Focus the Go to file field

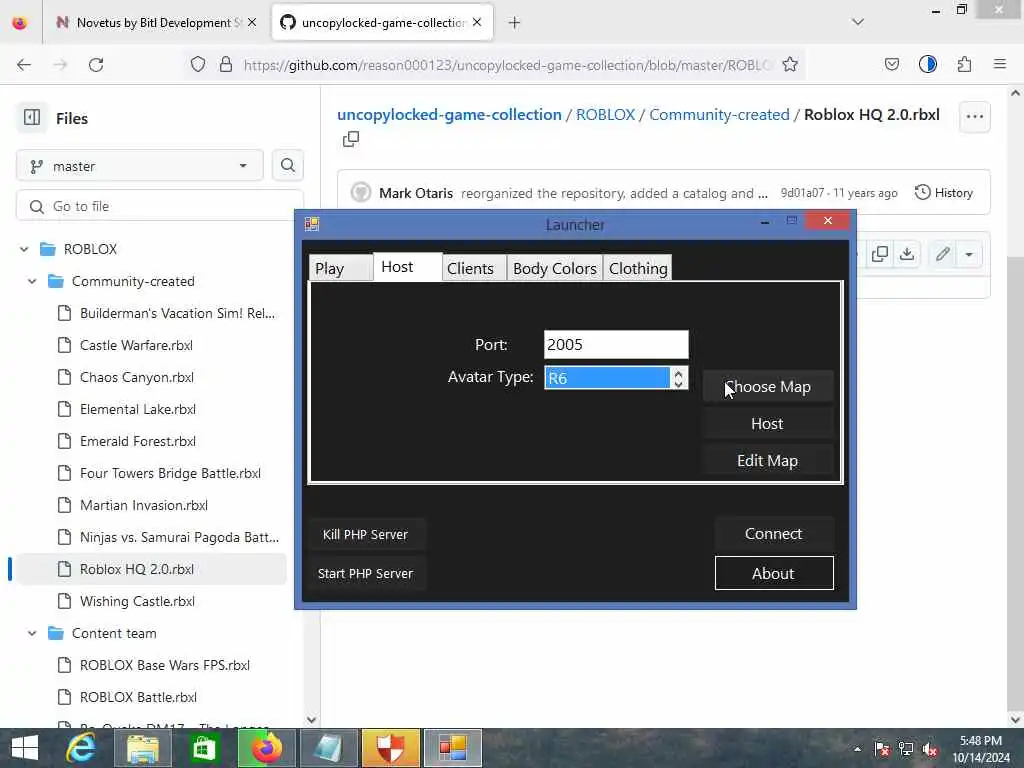[160, 206]
